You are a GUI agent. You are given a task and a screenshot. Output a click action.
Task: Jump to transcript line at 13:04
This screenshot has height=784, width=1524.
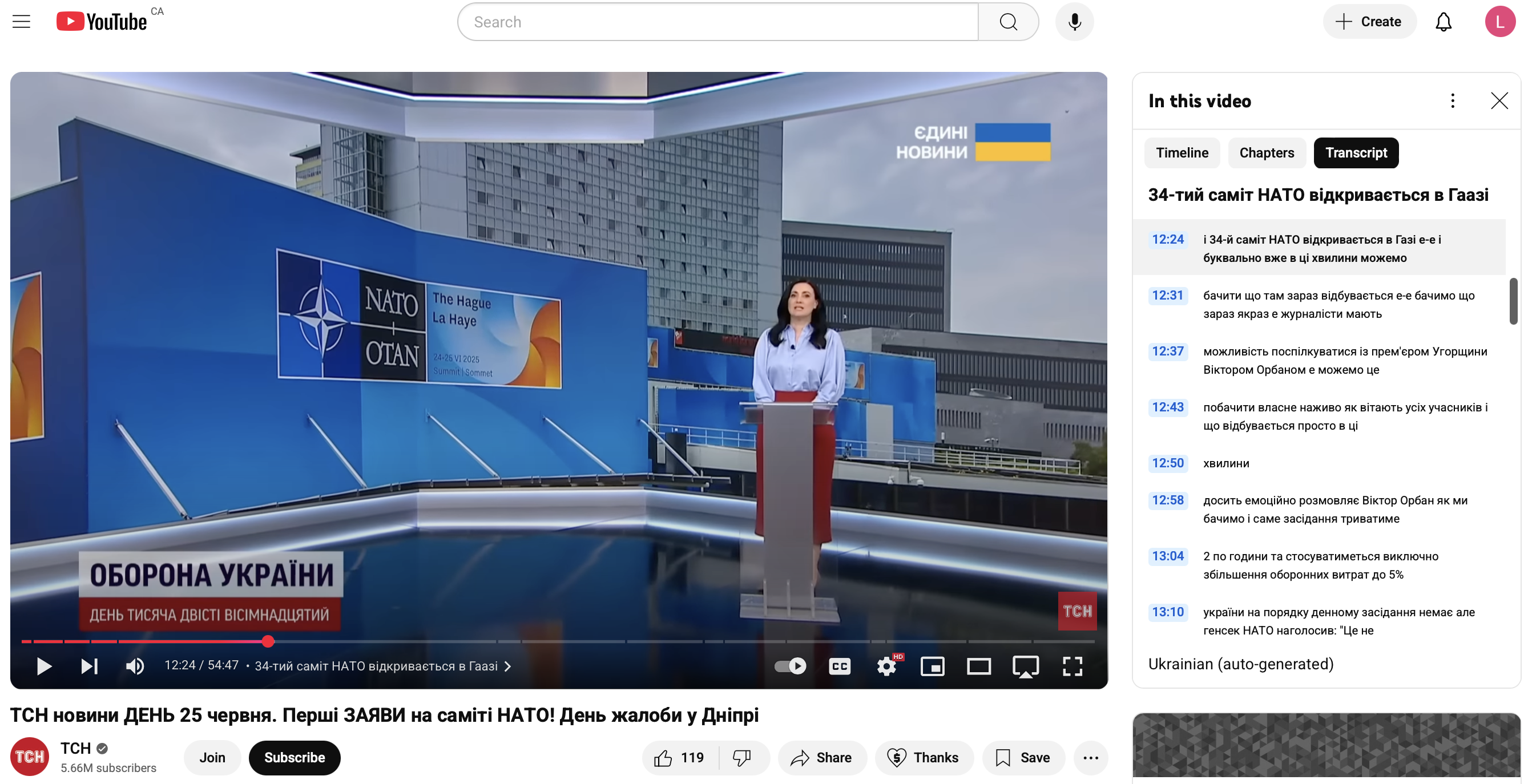click(x=1319, y=565)
